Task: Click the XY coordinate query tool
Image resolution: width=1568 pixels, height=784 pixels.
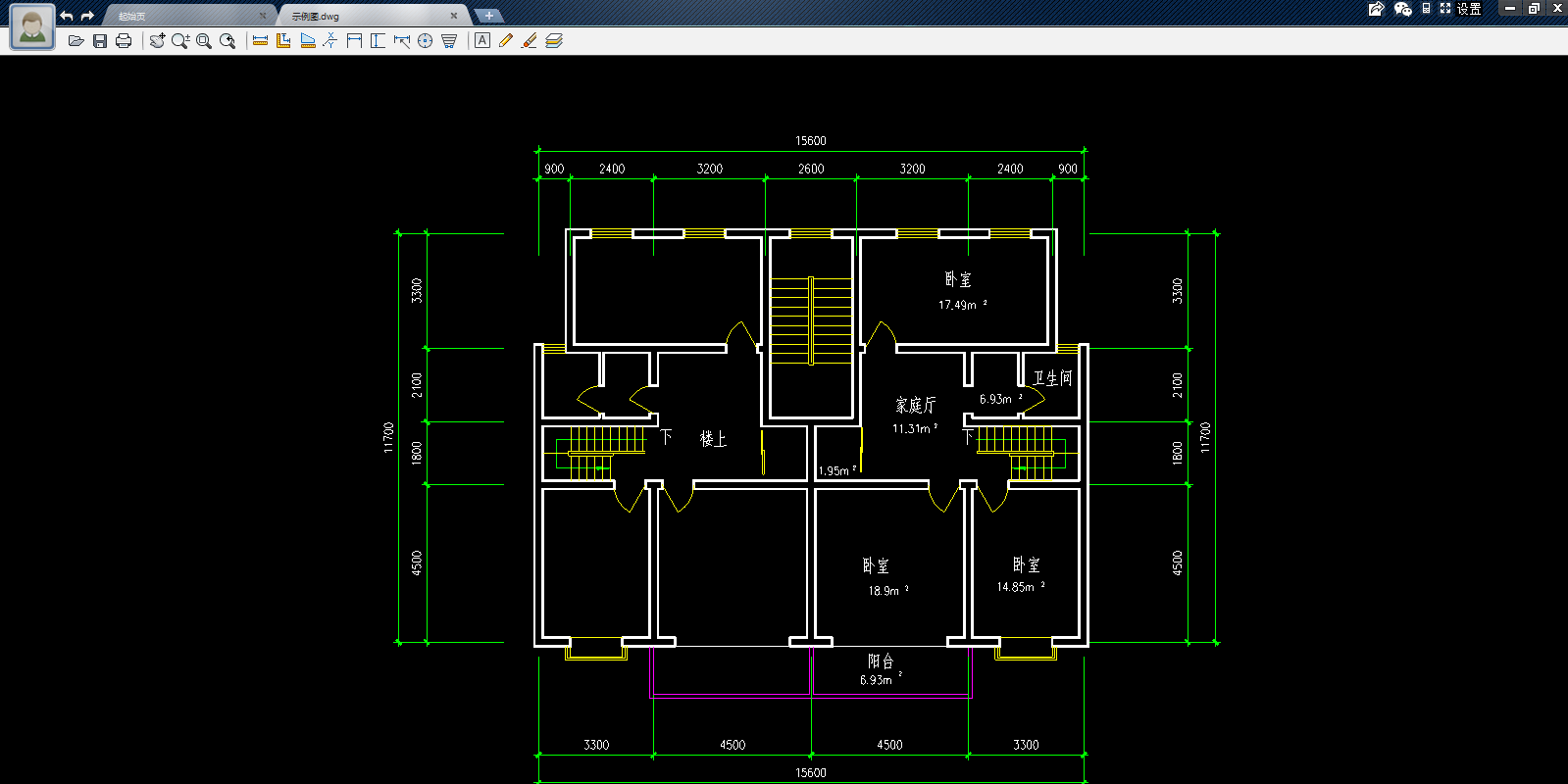Action: (330, 41)
